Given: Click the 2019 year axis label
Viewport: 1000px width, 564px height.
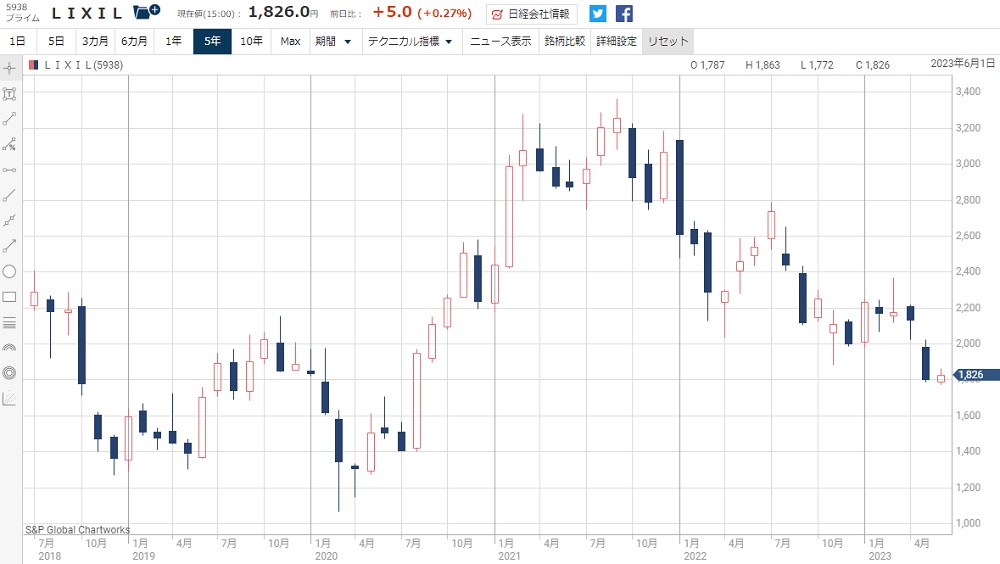Looking at the screenshot, I should [143, 556].
